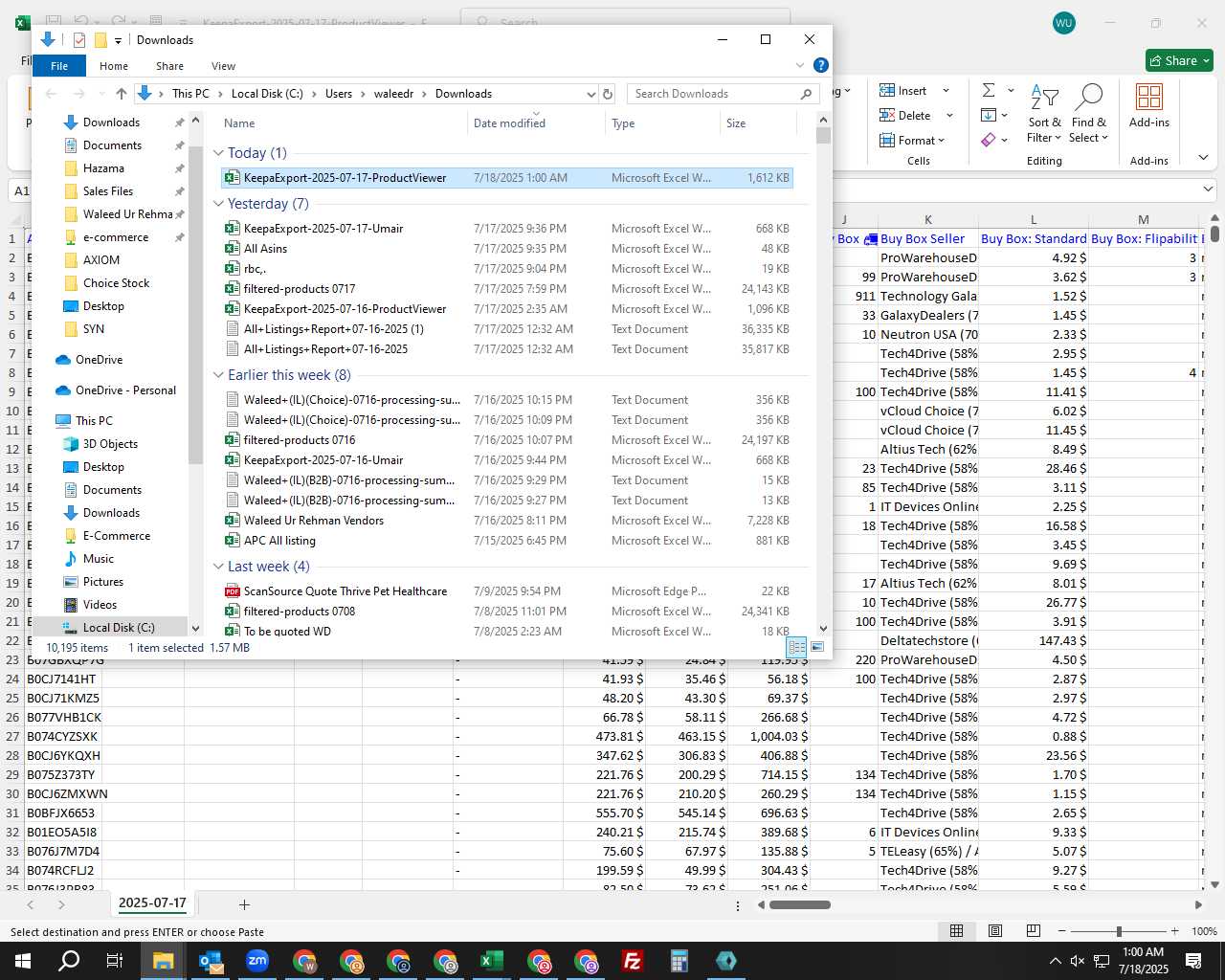Click Excel zoom slider handle
This screenshot has width=1225, height=980.
coord(1119,931)
